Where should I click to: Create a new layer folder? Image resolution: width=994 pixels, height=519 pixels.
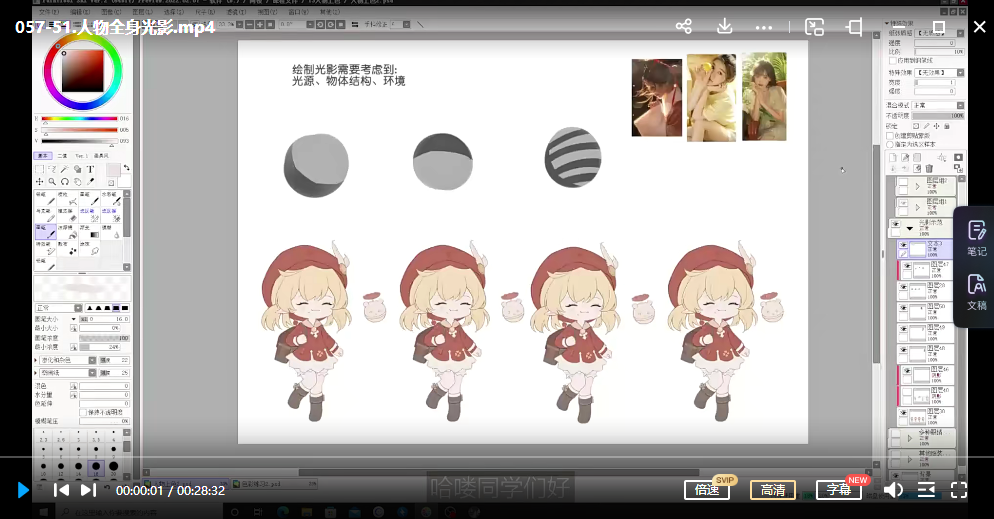click(x=917, y=157)
